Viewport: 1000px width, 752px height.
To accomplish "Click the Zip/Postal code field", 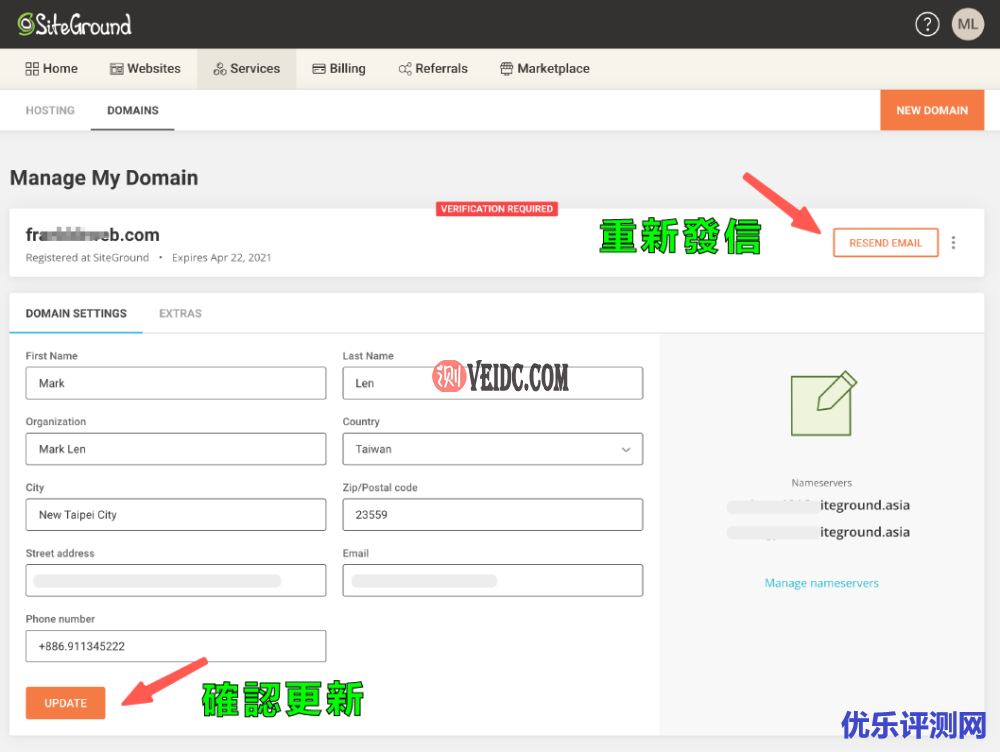I will pos(492,514).
